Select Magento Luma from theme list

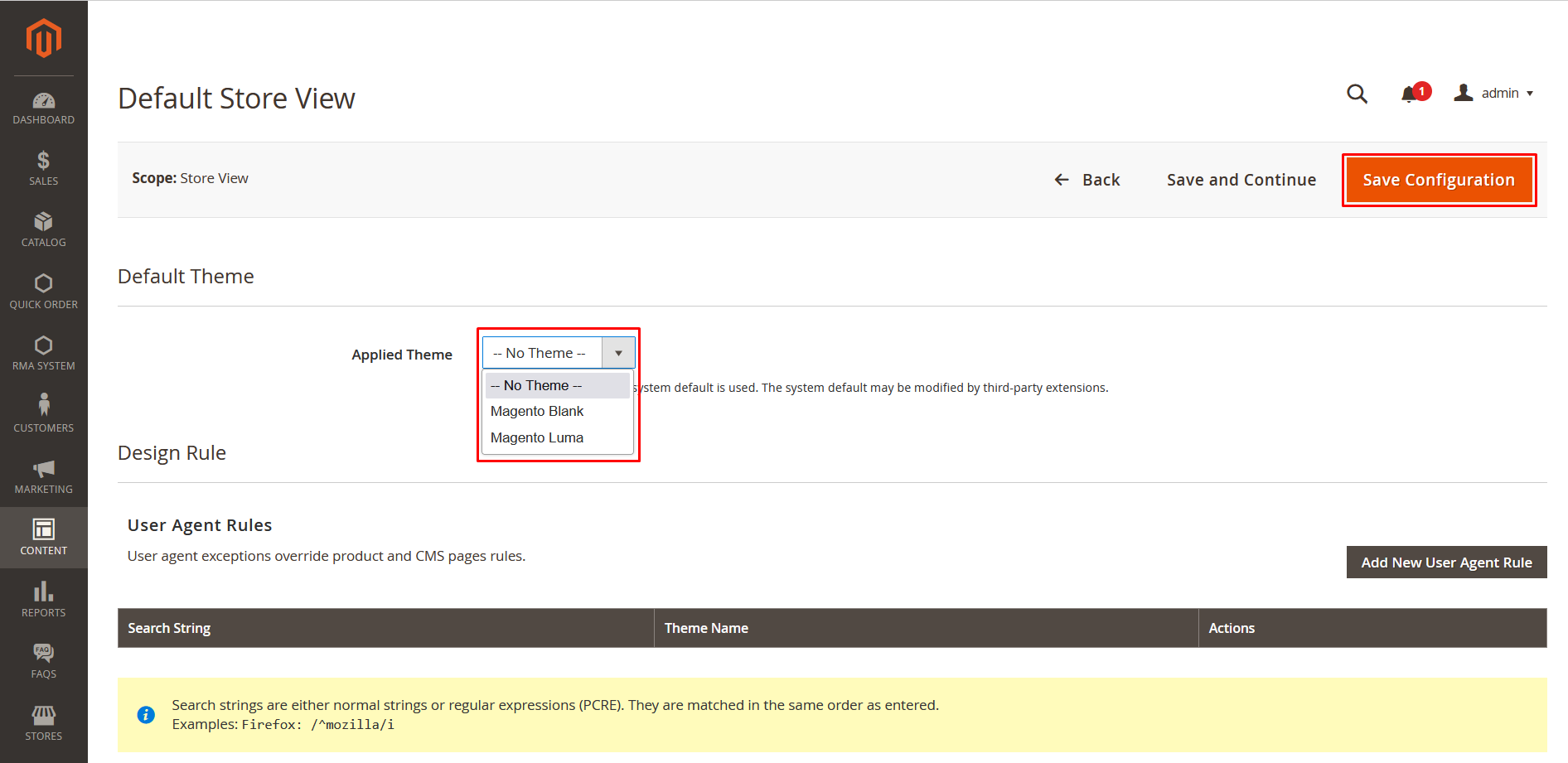(537, 437)
